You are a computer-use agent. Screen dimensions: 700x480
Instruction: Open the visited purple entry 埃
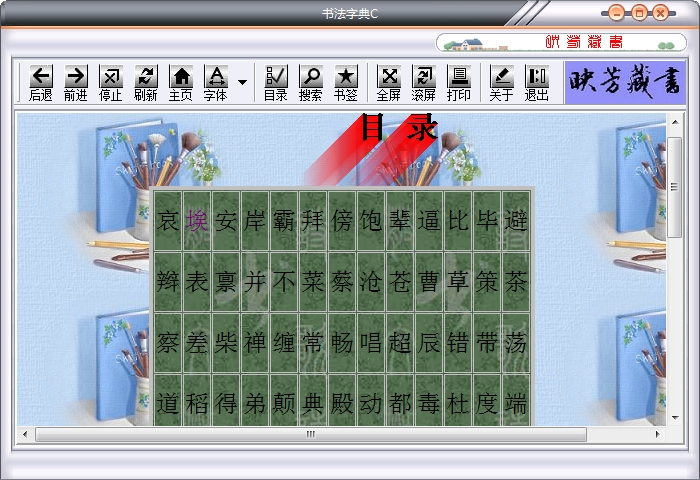(197, 221)
